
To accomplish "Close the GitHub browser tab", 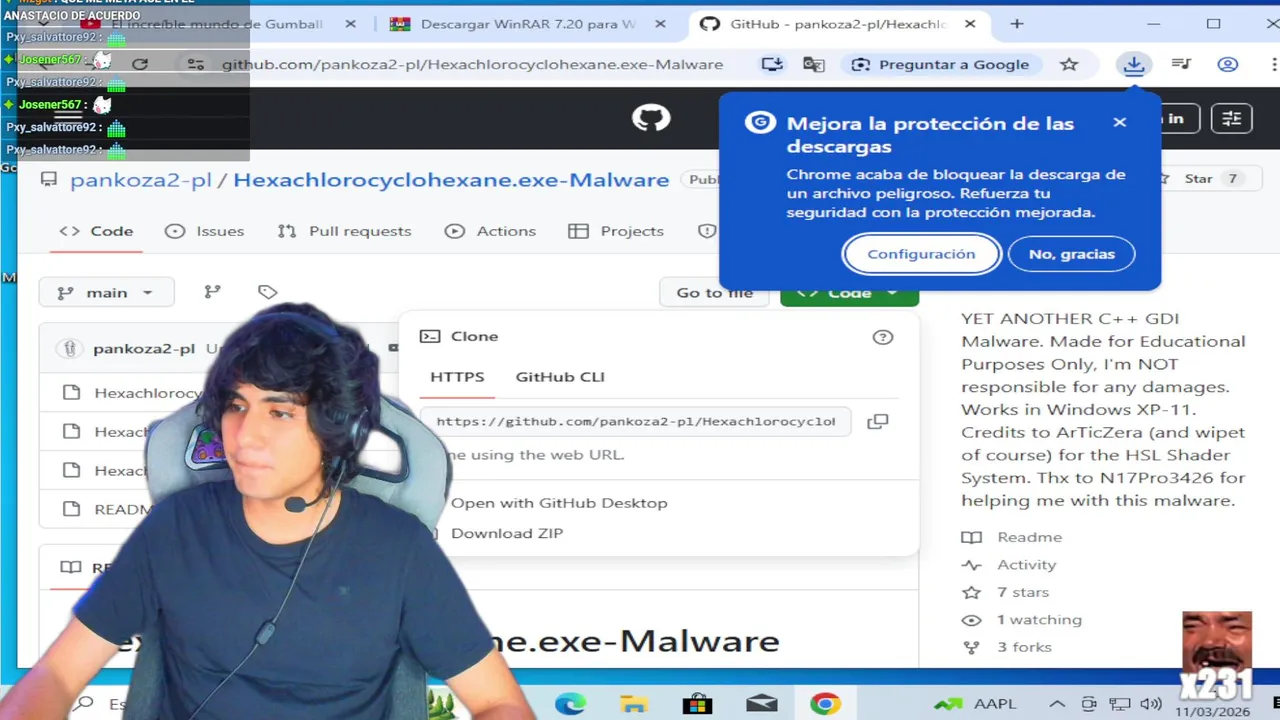I will (x=970, y=24).
